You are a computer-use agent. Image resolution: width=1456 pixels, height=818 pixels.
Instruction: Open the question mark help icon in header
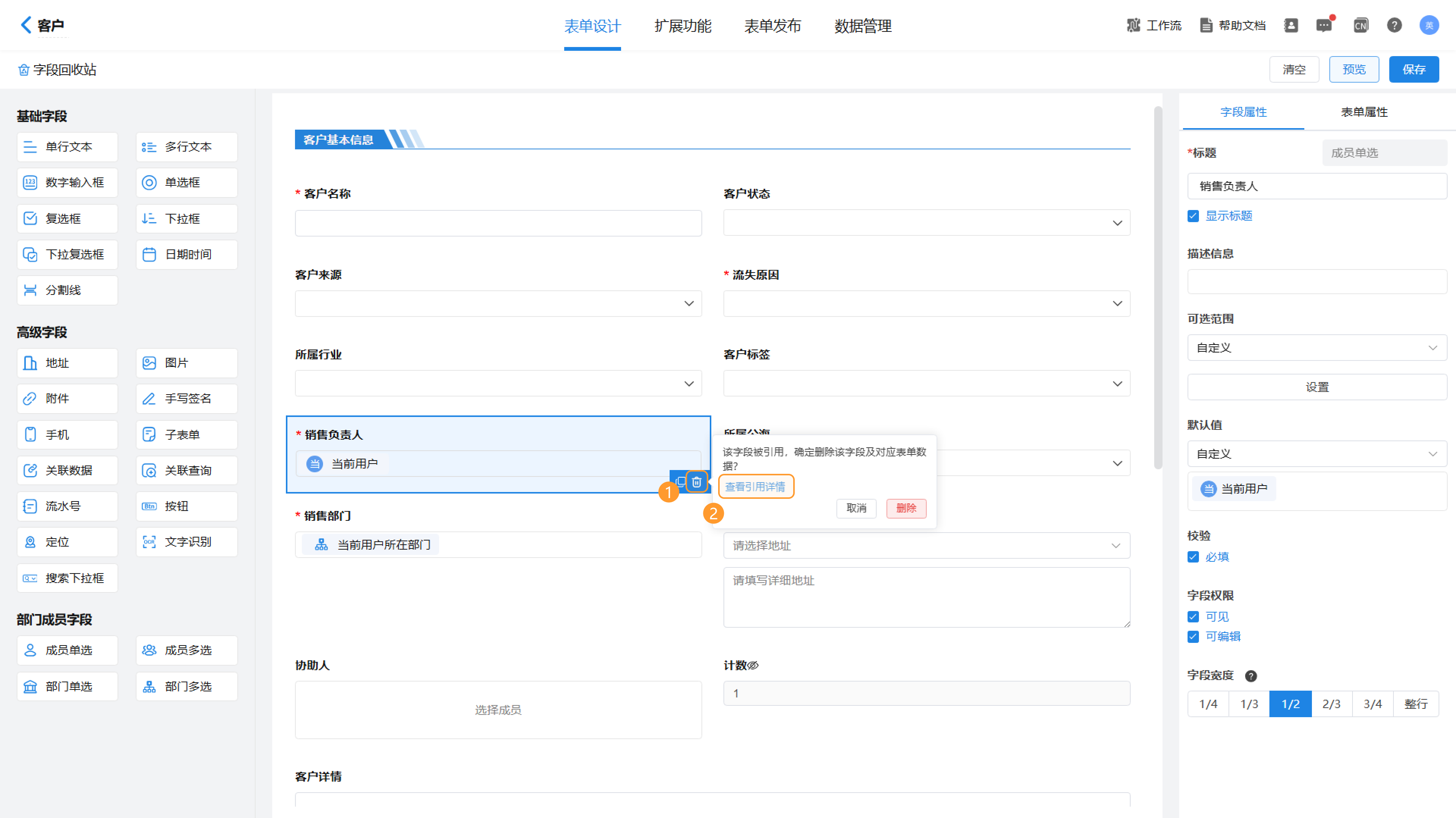click(1394, 25)
